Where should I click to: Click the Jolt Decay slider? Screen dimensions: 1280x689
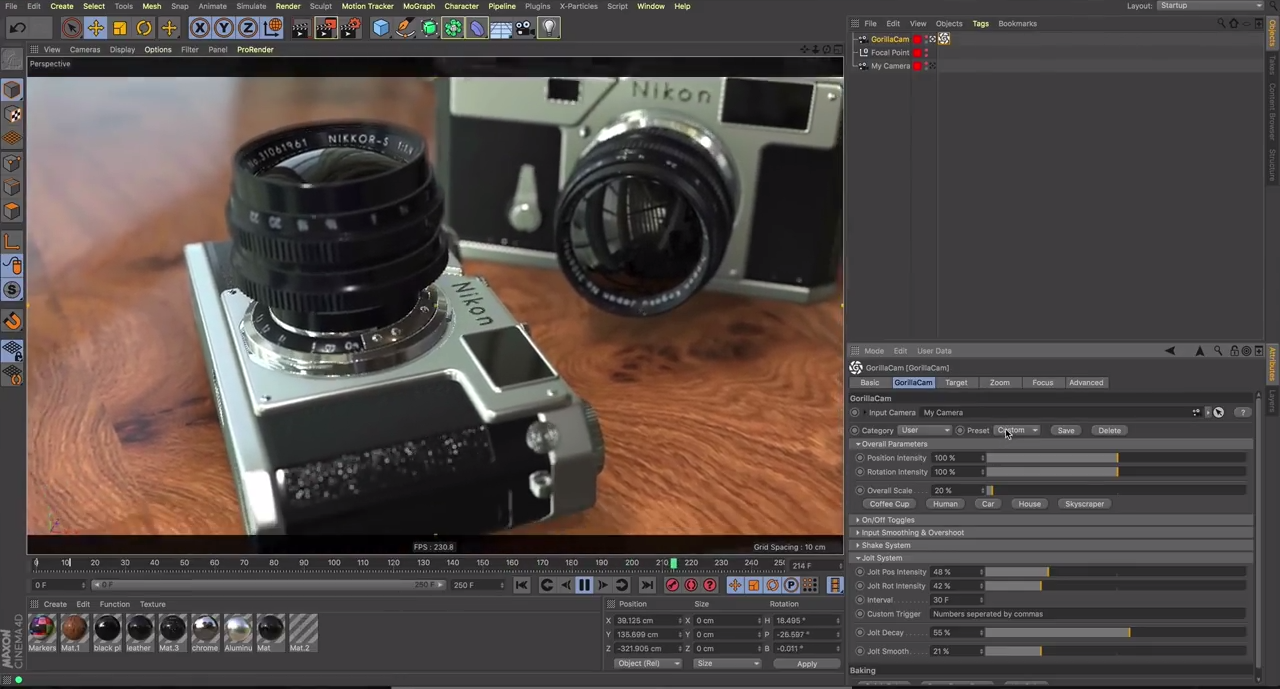click(1116, 633)
